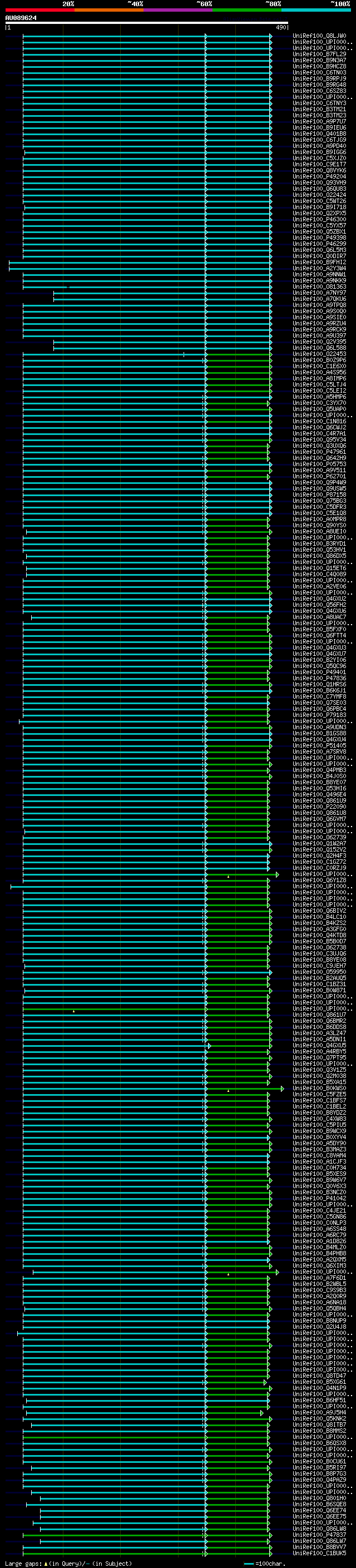Screen dimensions: 356x1568
Task: Select the label UniRef100_B3MAZ3
Action: 319,1149
